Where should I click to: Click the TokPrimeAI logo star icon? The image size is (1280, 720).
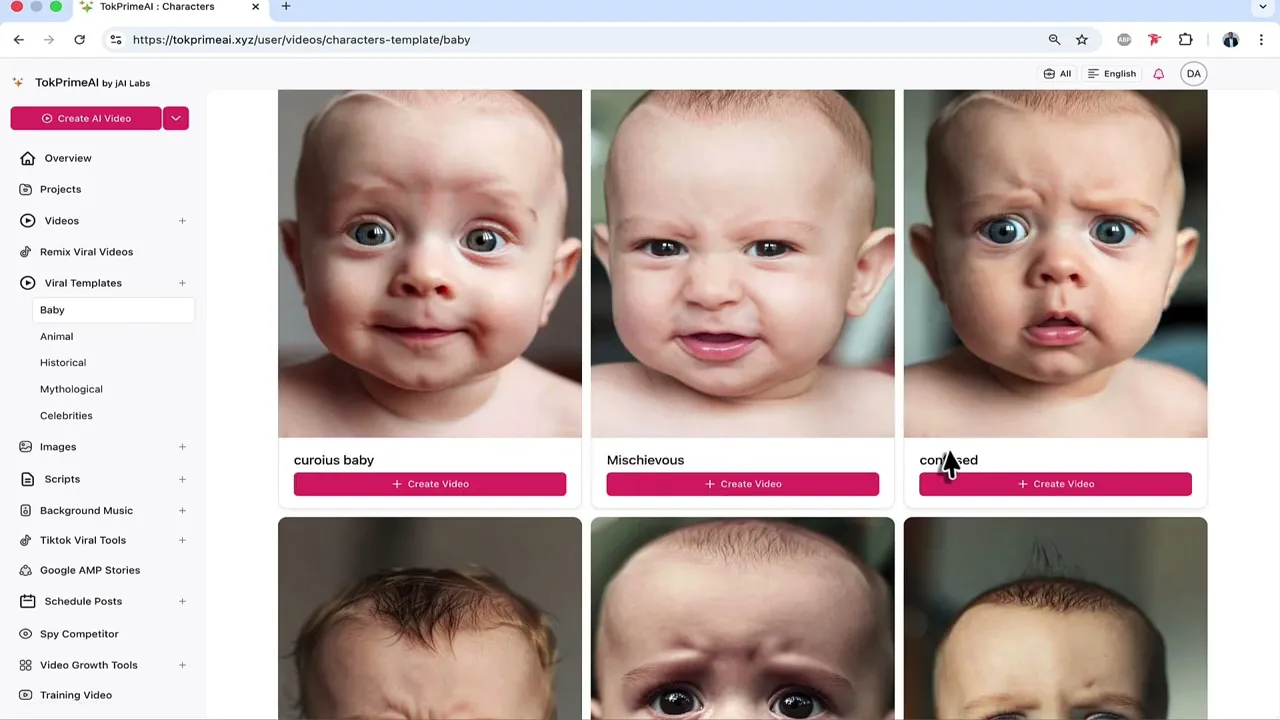point(18,82)
